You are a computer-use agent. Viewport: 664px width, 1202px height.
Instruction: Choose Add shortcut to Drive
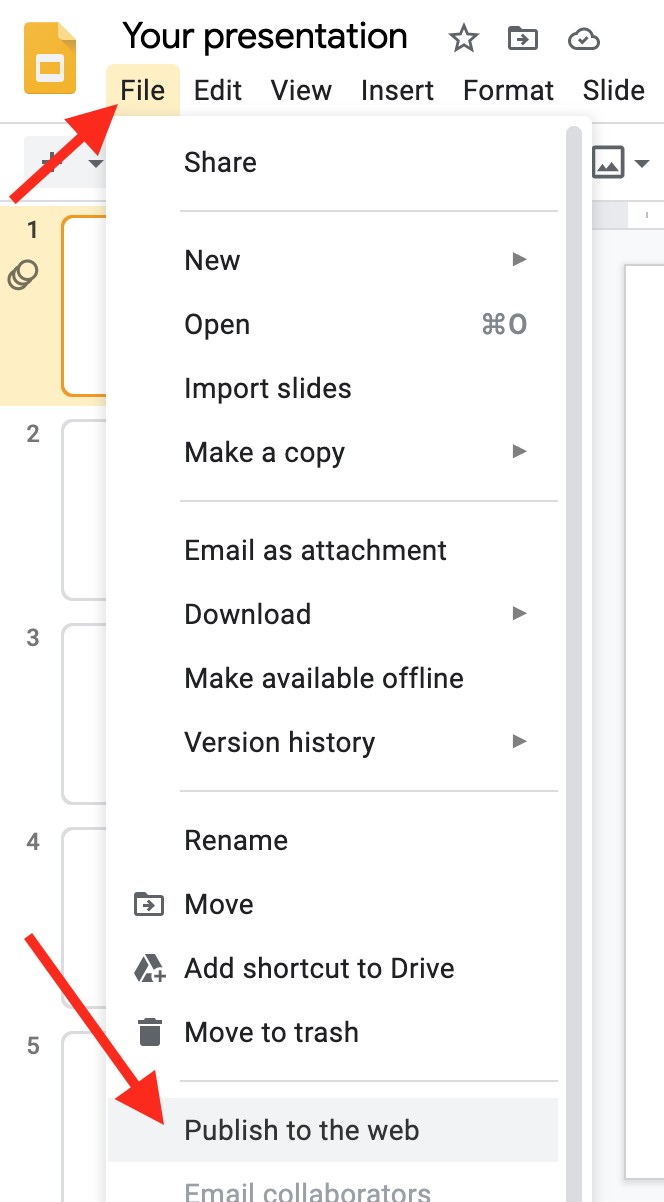pos(319,968)
